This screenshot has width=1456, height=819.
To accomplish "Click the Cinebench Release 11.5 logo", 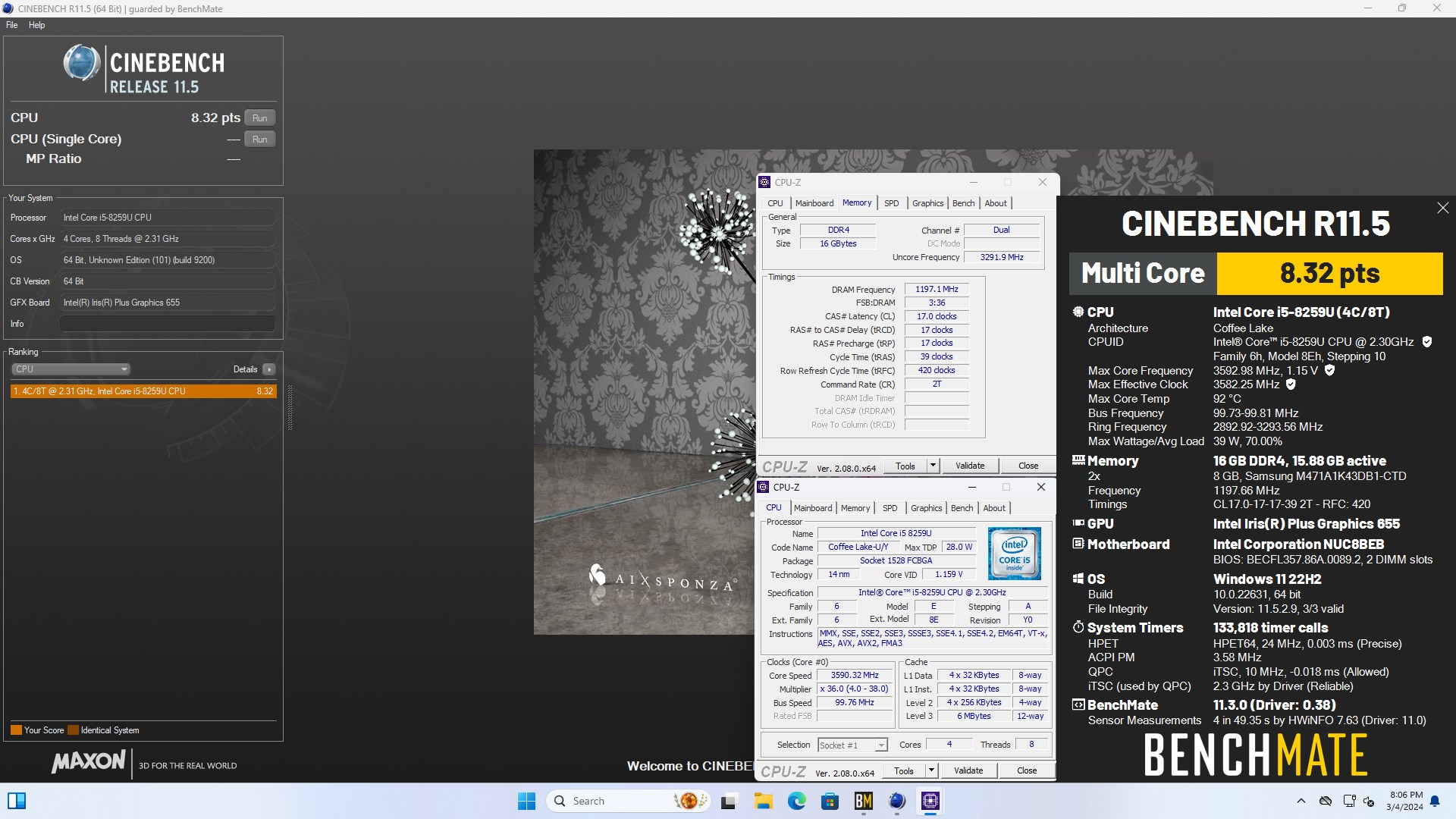I will (x=144, y=68).
